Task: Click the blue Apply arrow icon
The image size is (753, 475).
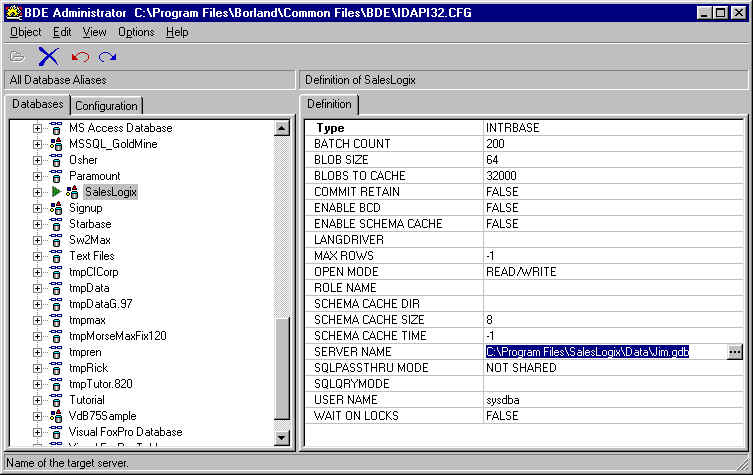Action: (107, 57)
